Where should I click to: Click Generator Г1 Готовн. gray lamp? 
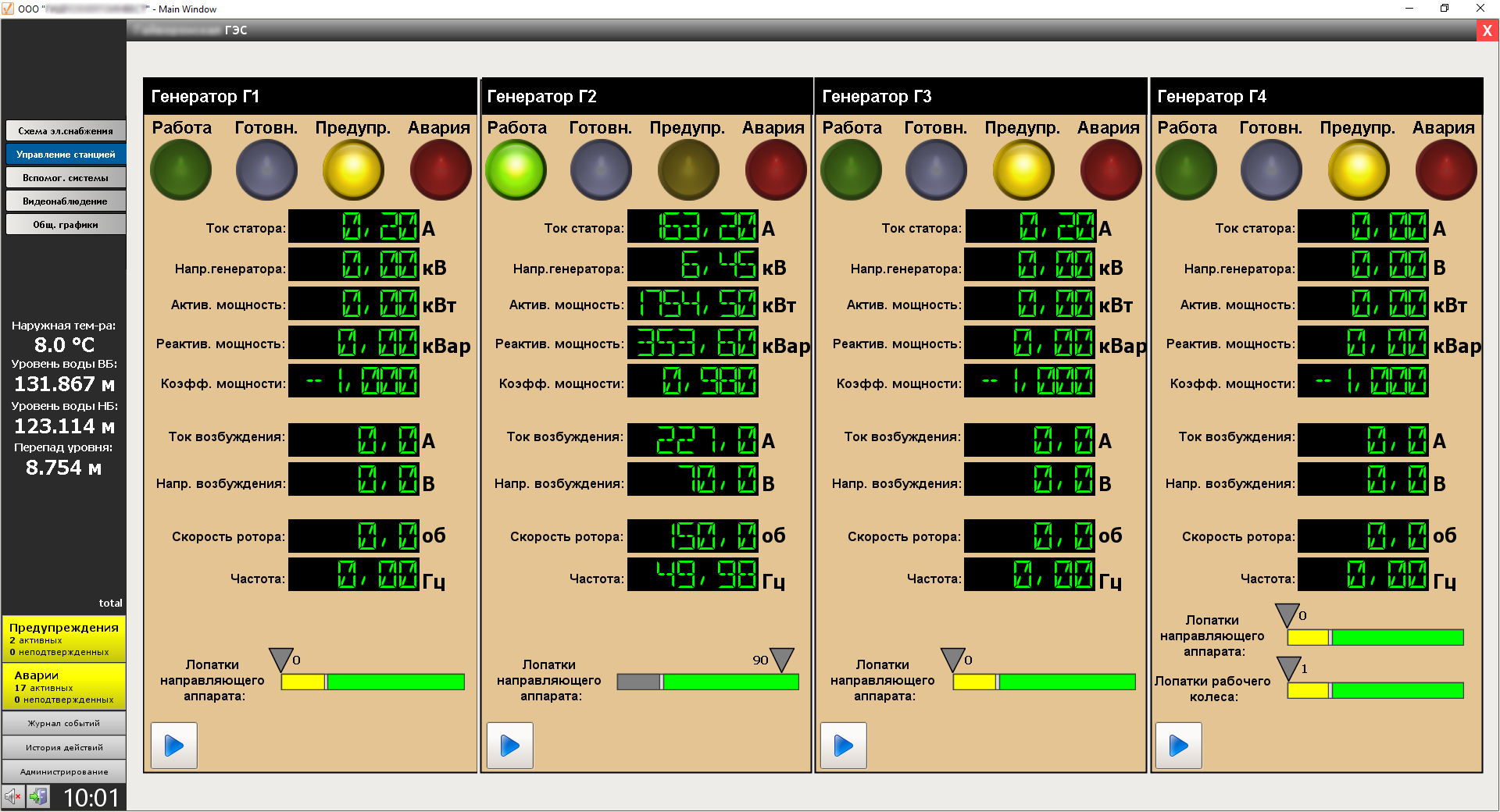(266, 169)
